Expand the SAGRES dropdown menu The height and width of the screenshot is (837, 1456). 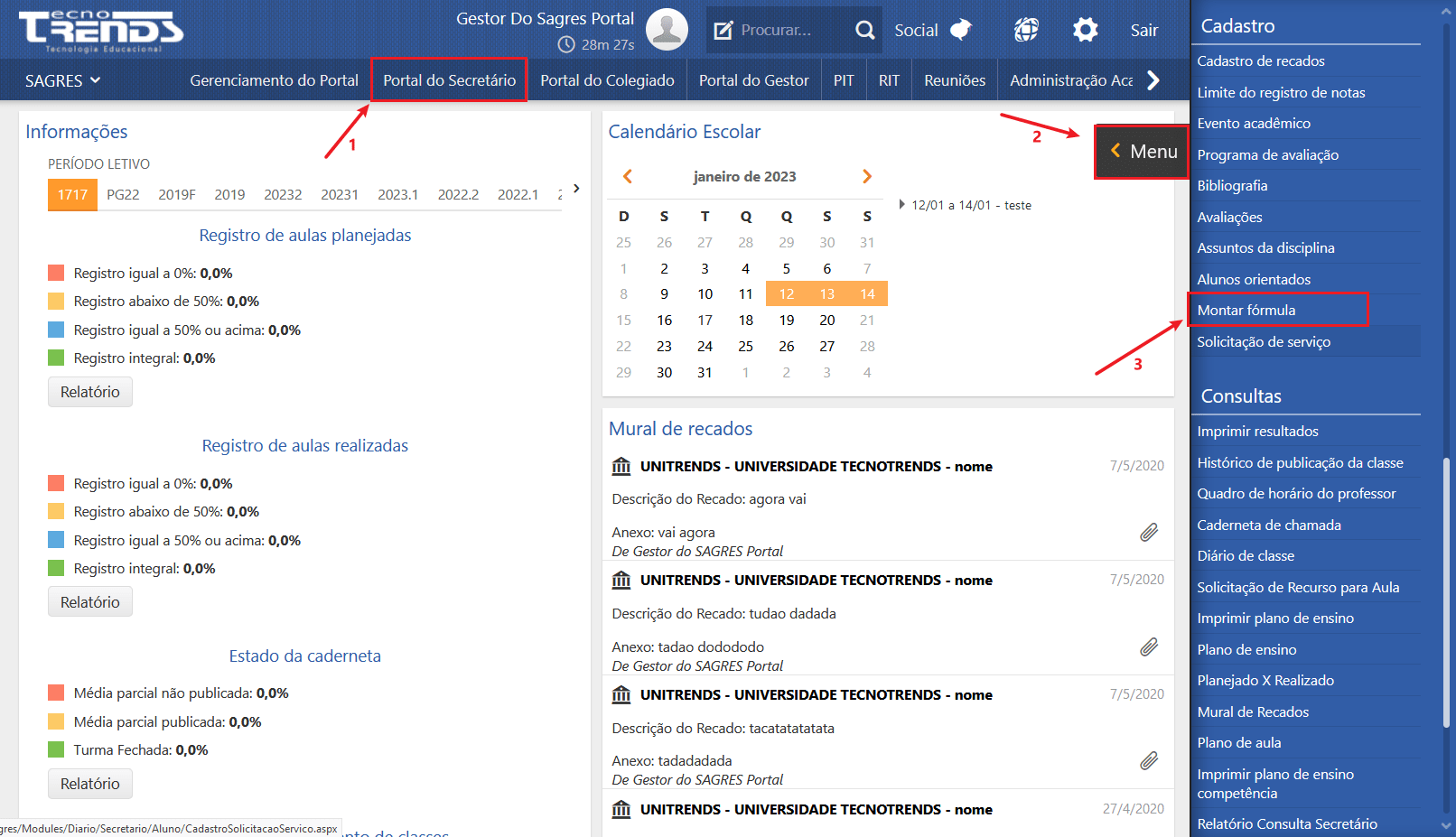(x=62, y=80)
